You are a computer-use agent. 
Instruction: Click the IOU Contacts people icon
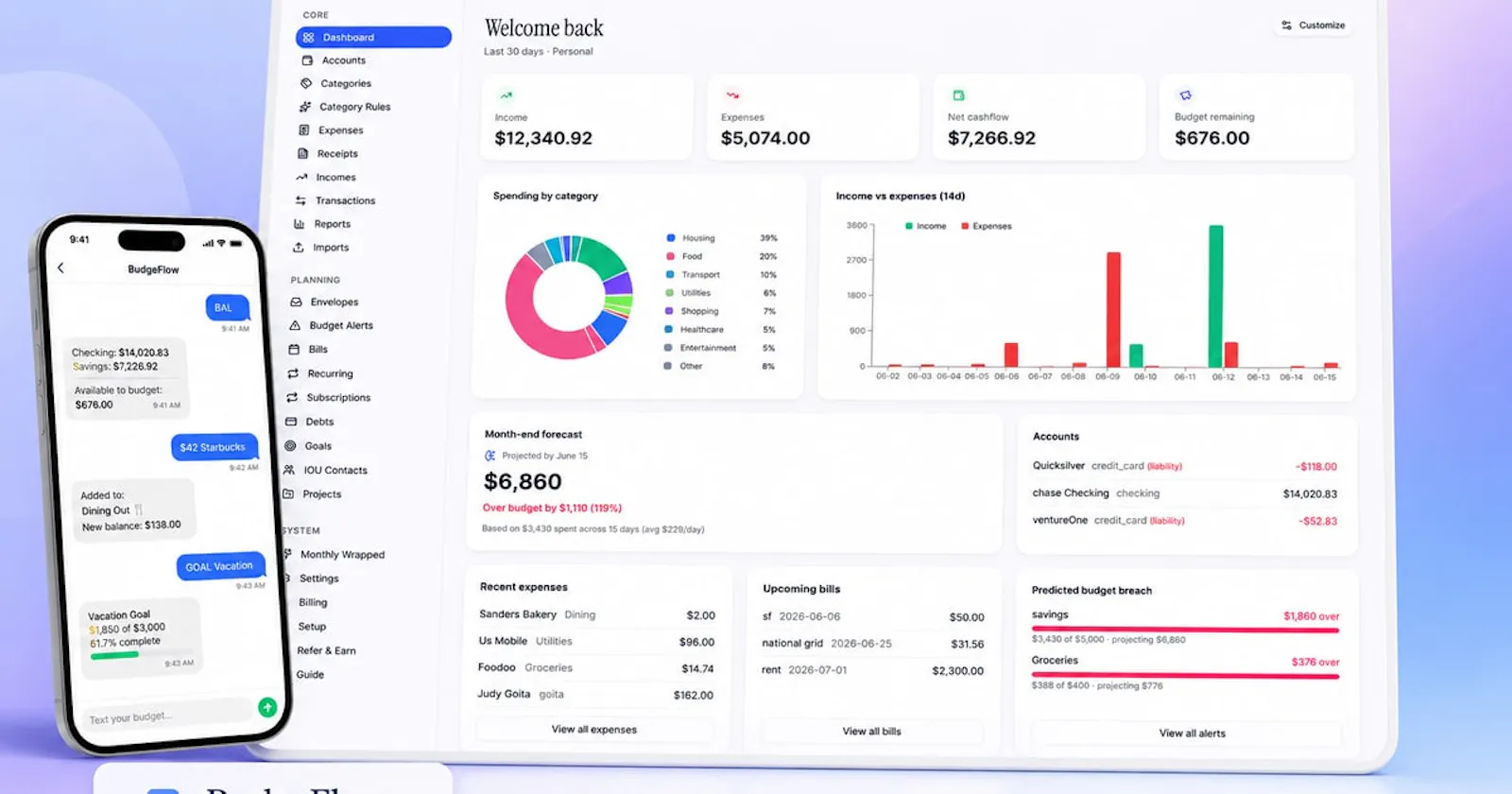point(289,470)
